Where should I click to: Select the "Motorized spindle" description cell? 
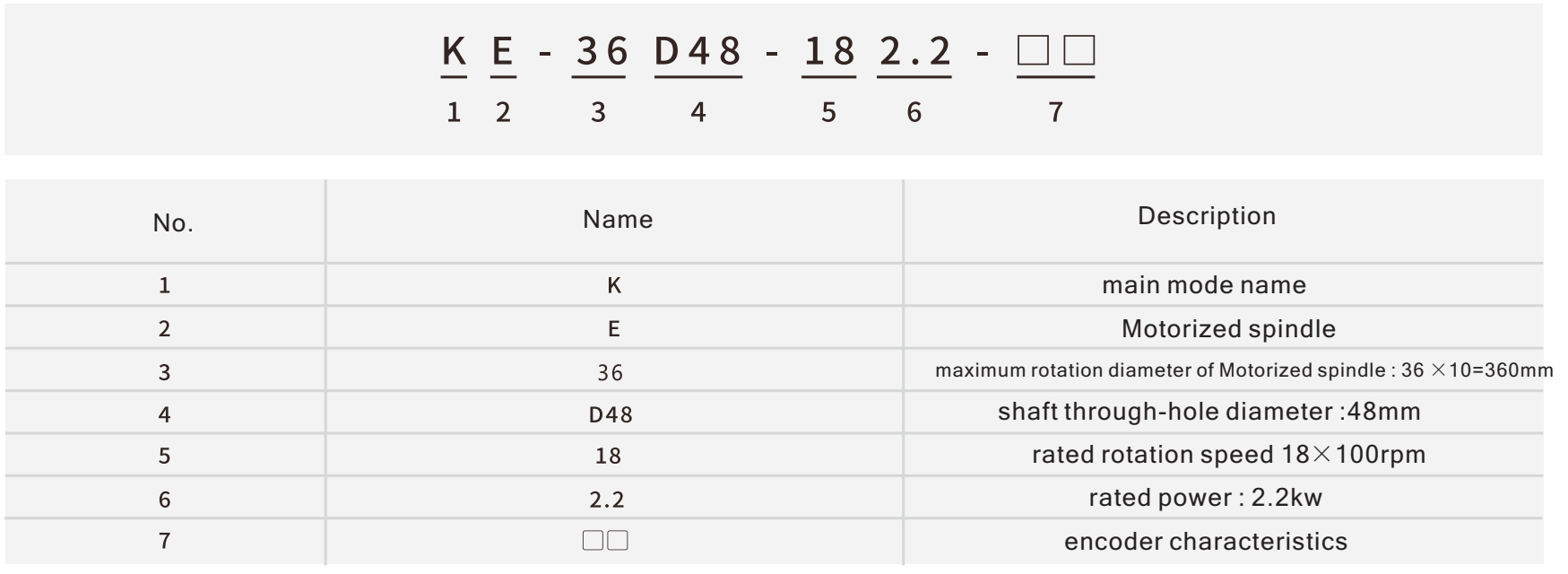point(1228,329)
